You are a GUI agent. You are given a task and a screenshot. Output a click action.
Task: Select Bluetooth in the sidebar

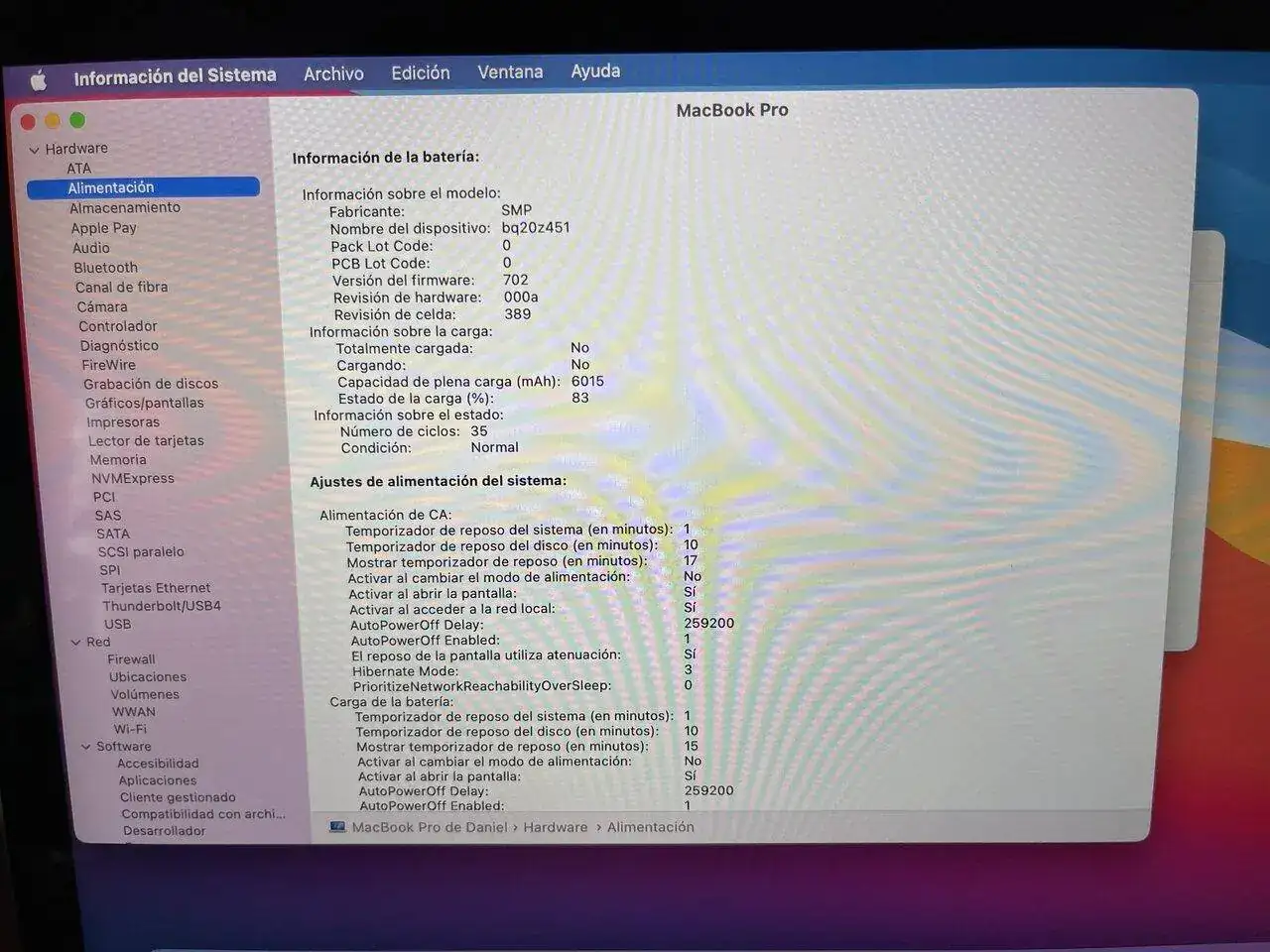click(105, 268)
